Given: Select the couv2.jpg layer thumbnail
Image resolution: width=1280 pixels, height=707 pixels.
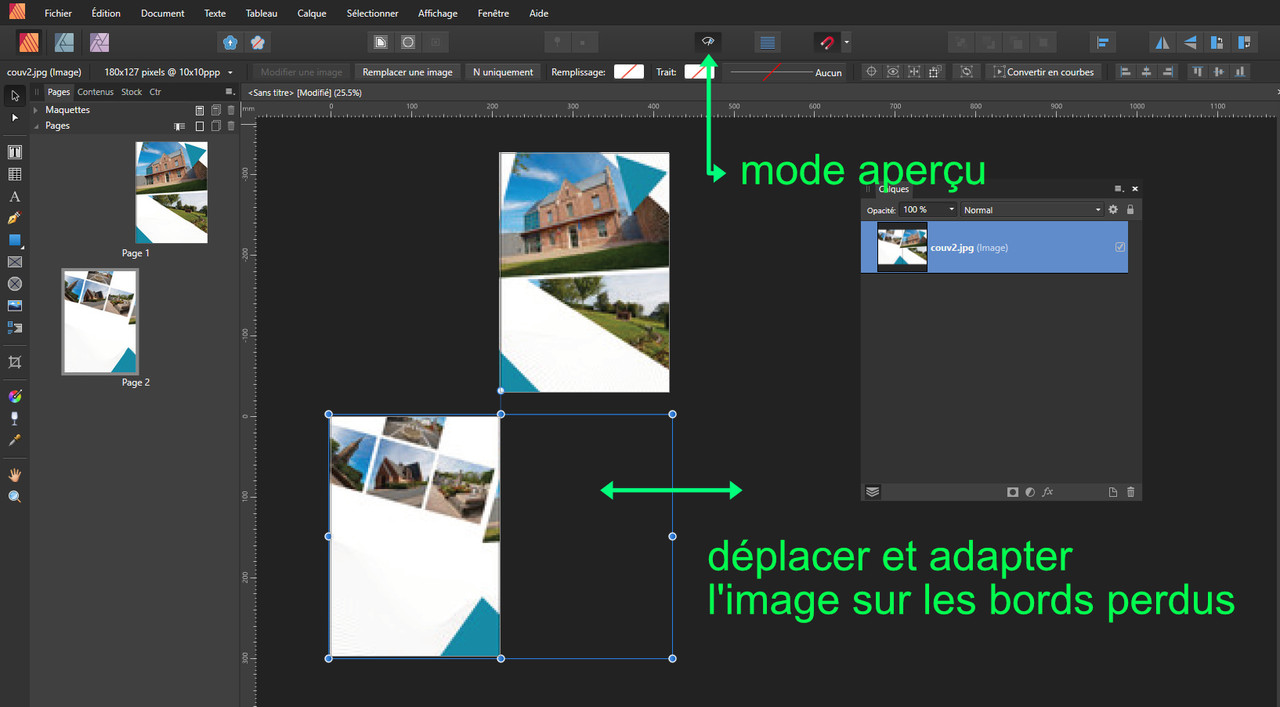Looking at the screenshot, I should 902,247.
